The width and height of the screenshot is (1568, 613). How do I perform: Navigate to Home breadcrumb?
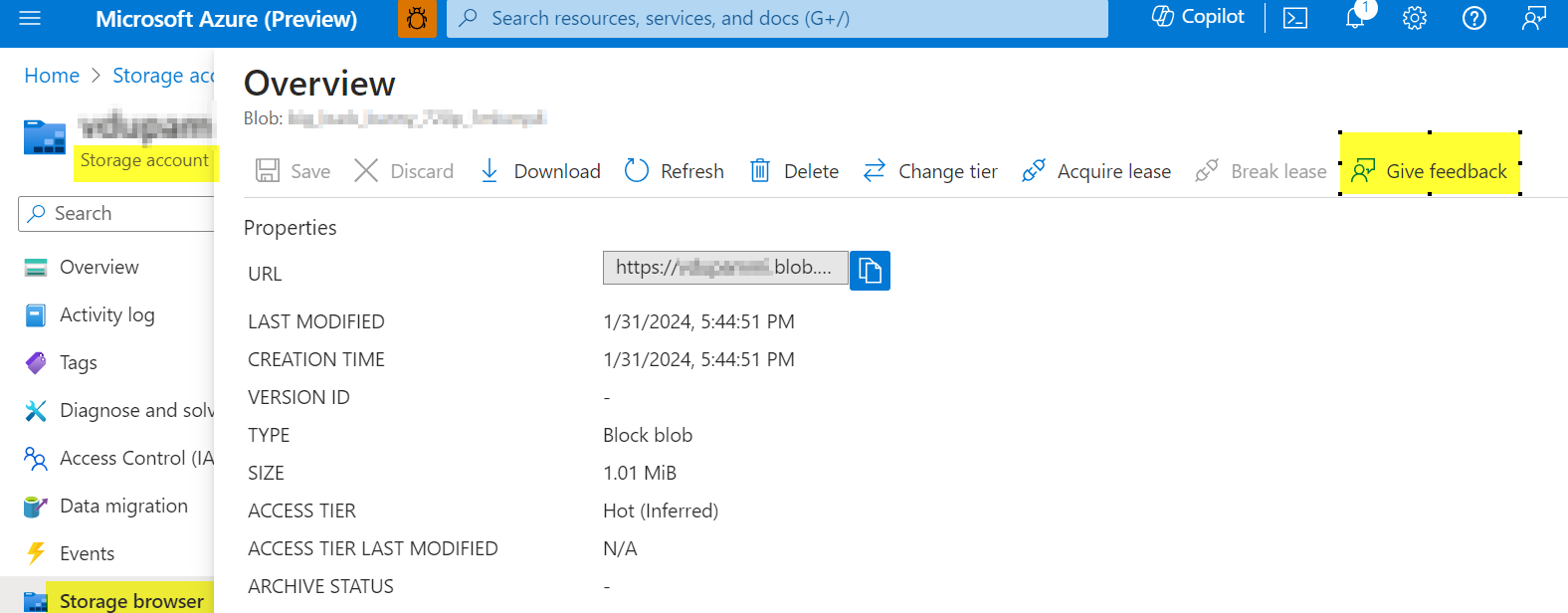(52, 76)
